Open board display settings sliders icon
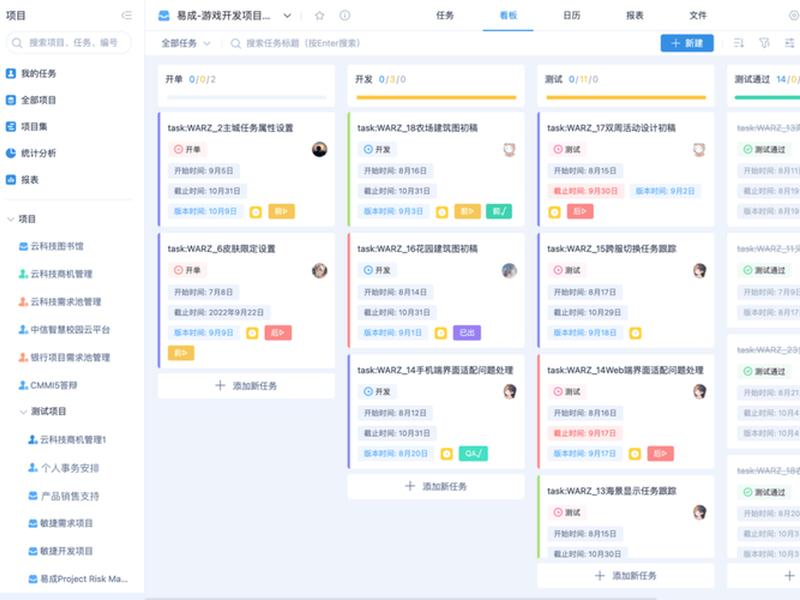800x600 pixels. [789, 43]
